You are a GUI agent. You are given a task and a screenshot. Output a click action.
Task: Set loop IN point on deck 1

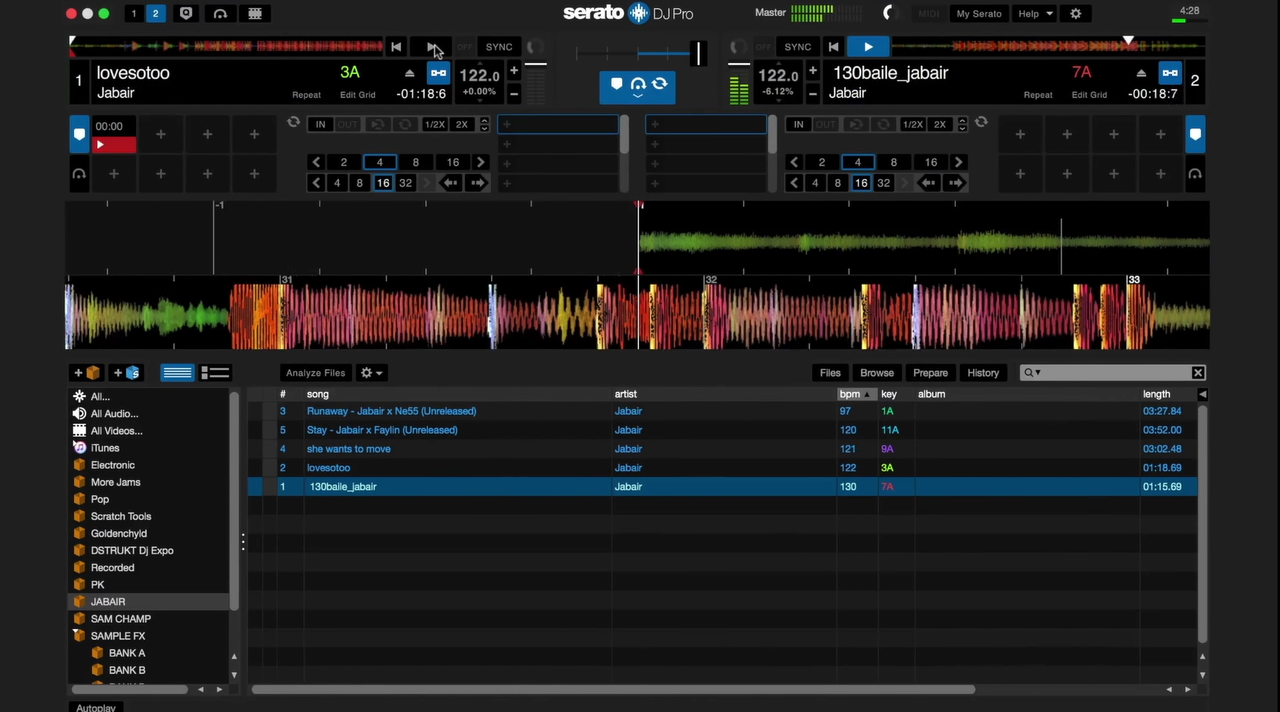(x=320, y=125)
